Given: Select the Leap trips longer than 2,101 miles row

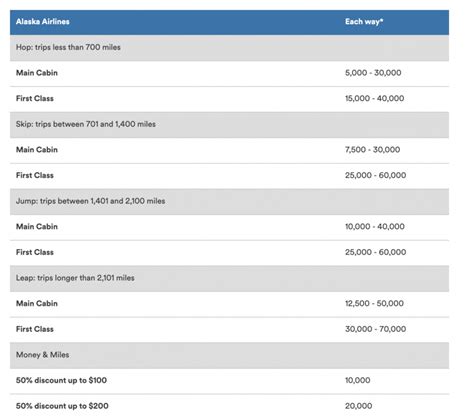Looking at the screenshot, I should point(229,279).
